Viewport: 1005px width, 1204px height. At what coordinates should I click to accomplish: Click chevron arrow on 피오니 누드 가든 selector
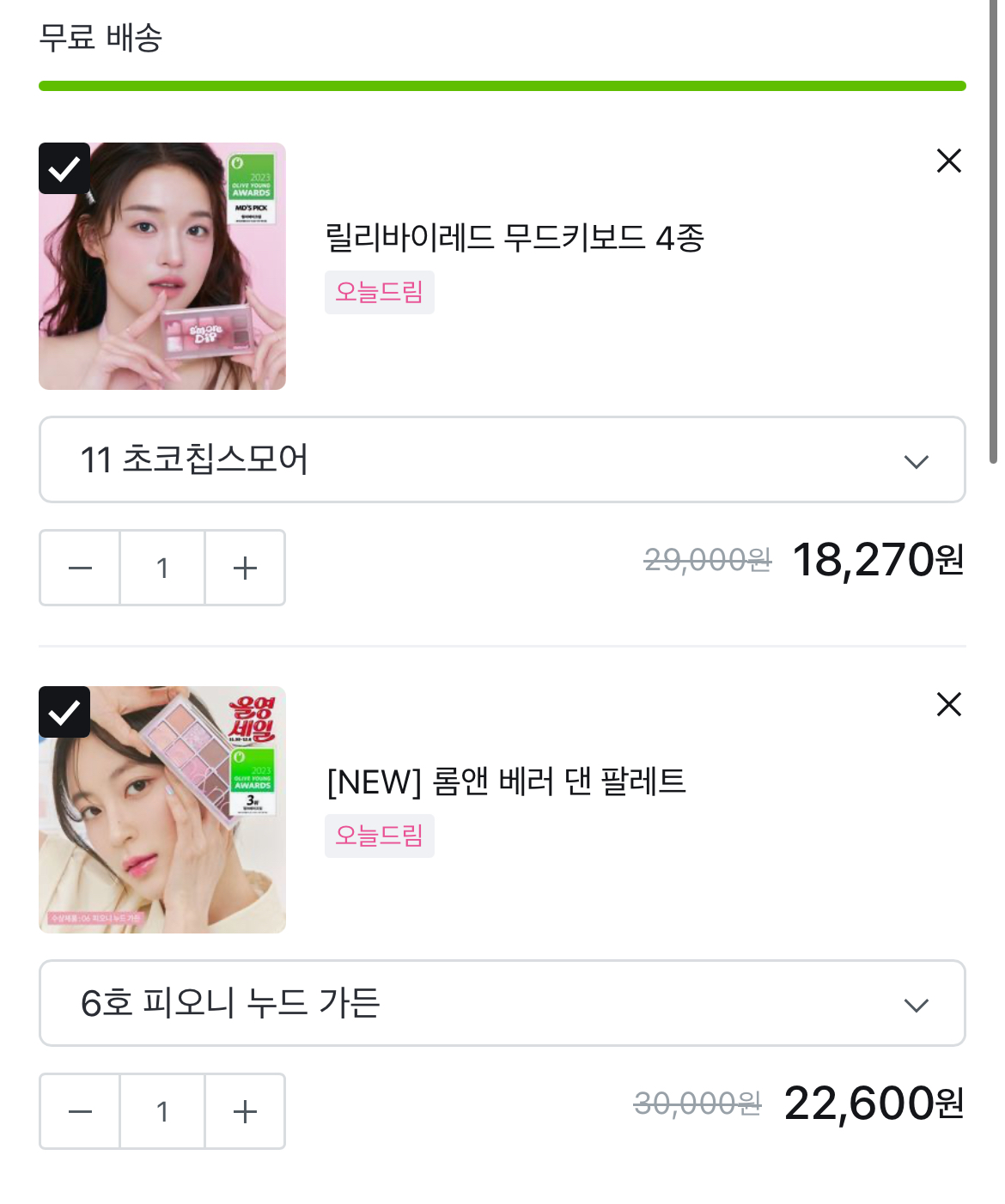click(917, 1006)
